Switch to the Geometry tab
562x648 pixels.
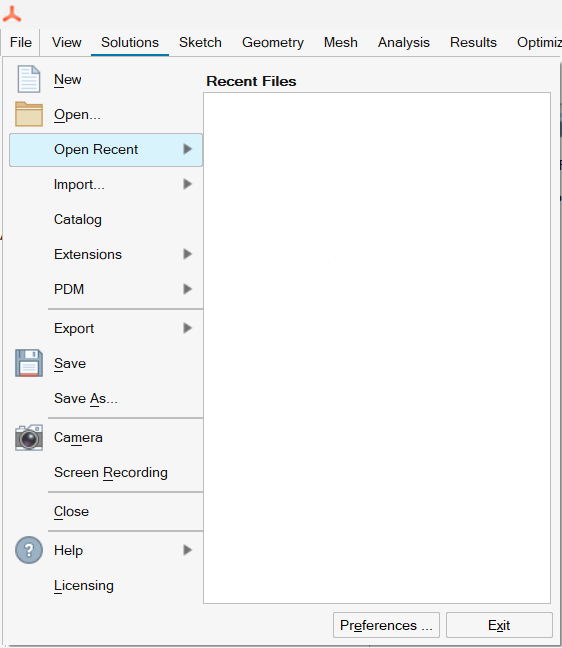tap(273, 42)
